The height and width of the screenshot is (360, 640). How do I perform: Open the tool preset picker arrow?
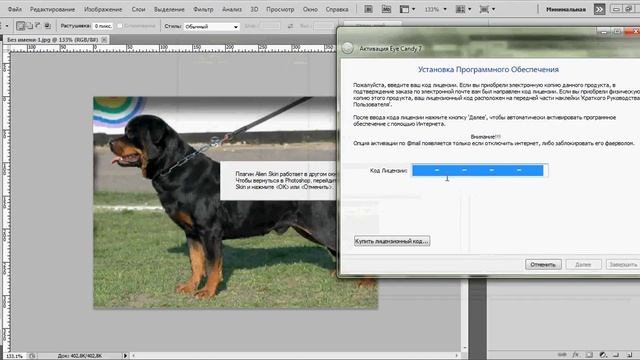tap(7, 26)
